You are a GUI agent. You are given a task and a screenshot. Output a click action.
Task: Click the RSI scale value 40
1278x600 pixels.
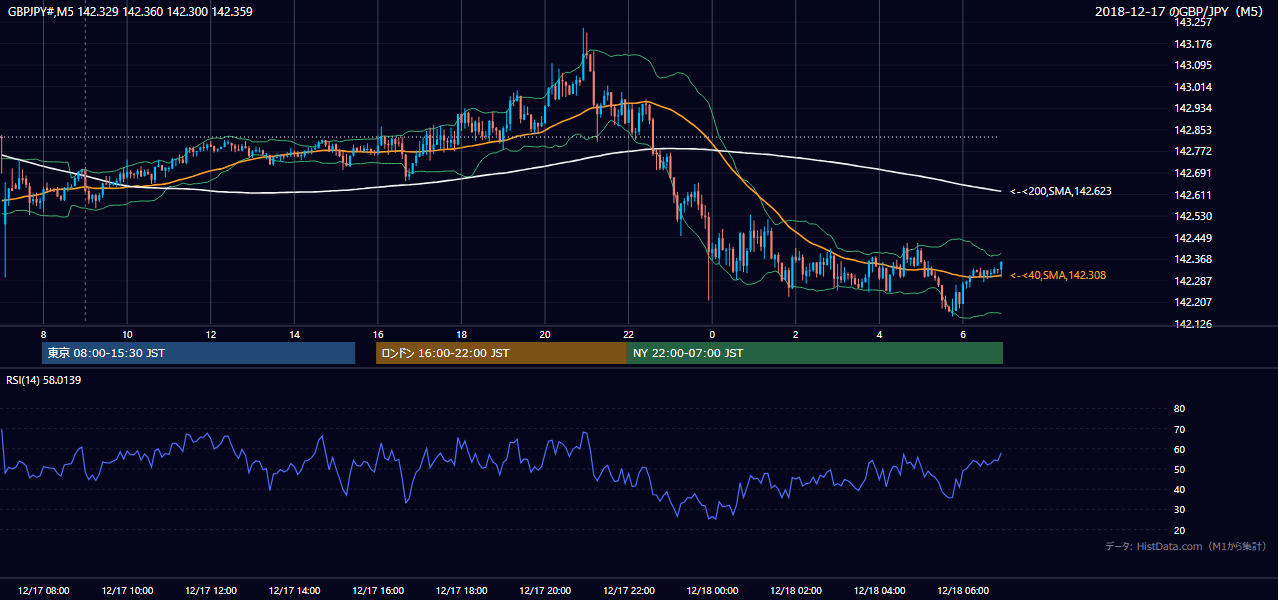click(x=1179, y=490)
